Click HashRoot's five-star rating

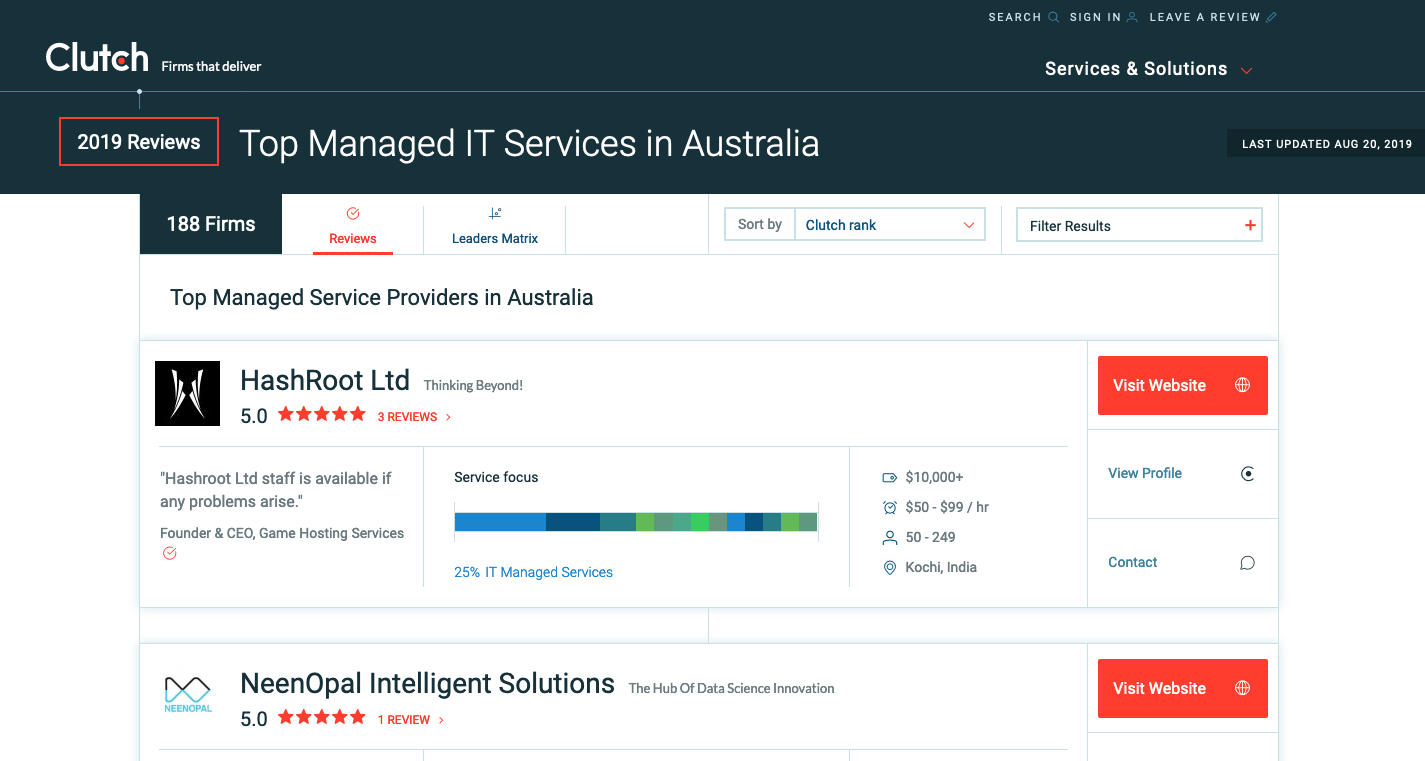[x=322, y=414]
